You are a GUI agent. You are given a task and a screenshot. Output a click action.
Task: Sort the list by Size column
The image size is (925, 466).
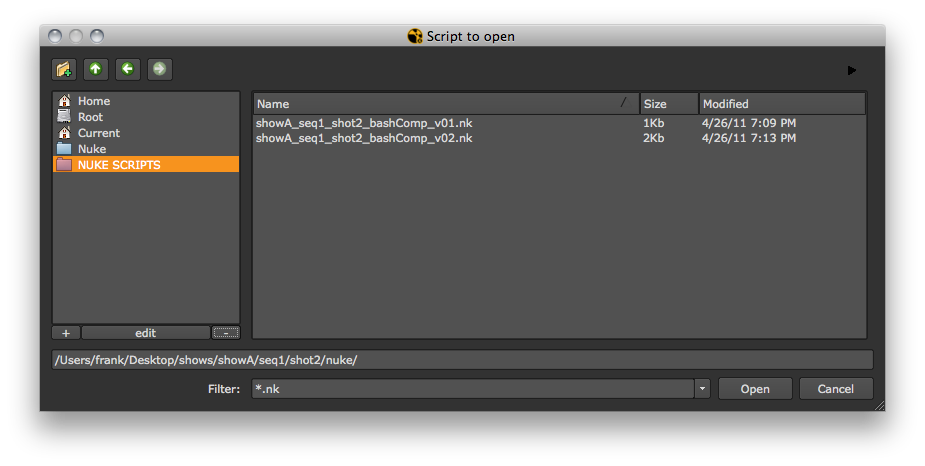coord(668,104)
